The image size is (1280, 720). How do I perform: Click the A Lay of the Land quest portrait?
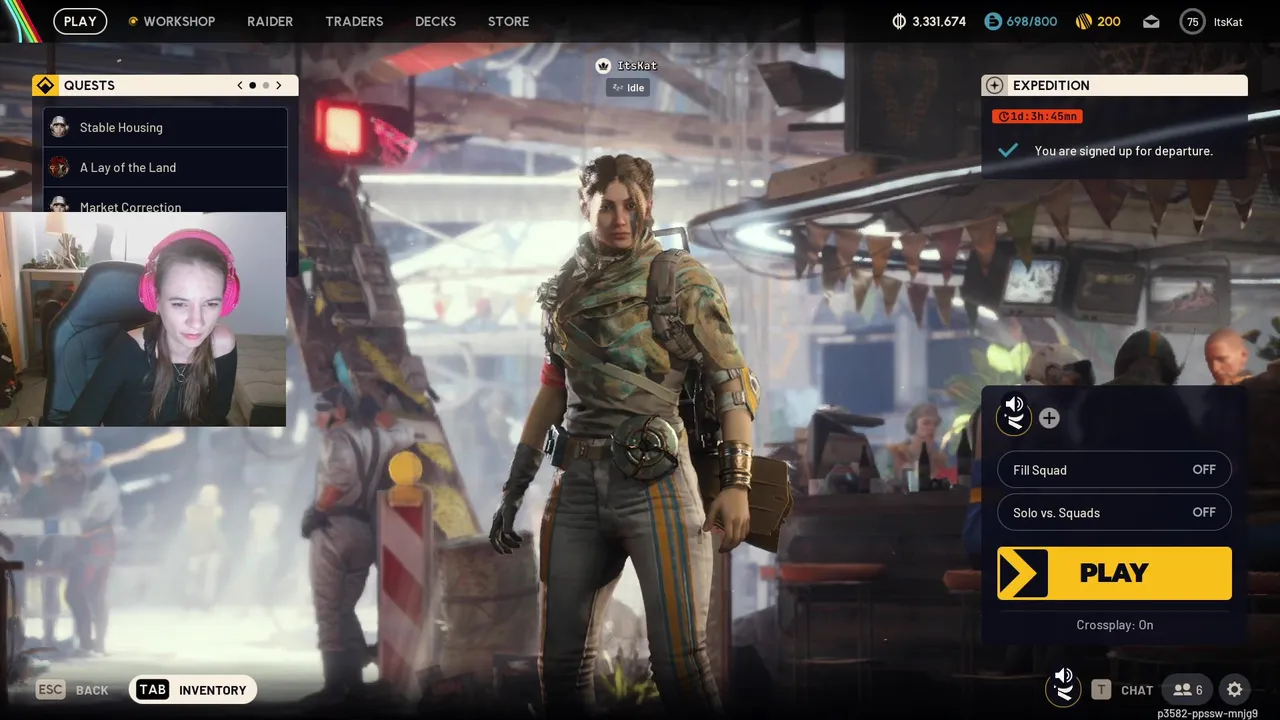click(x=59, y=167)
